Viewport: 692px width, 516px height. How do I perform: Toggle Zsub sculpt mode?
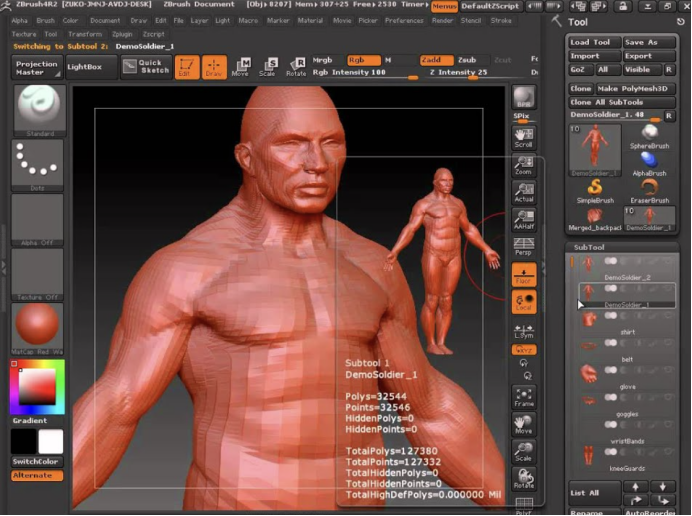[x=472, y=60]
